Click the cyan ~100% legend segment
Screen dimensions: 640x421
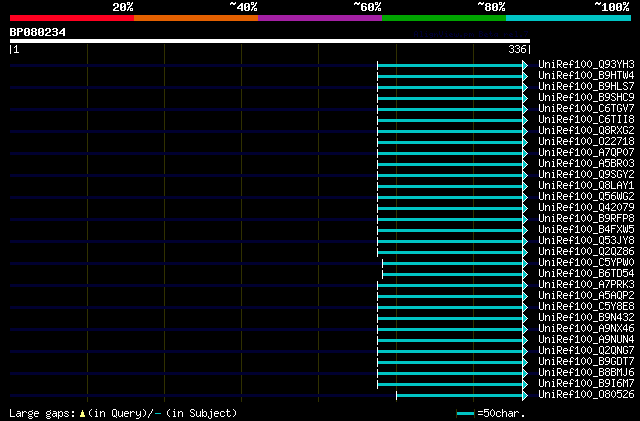pyautogui.click(x=569, y=18)
